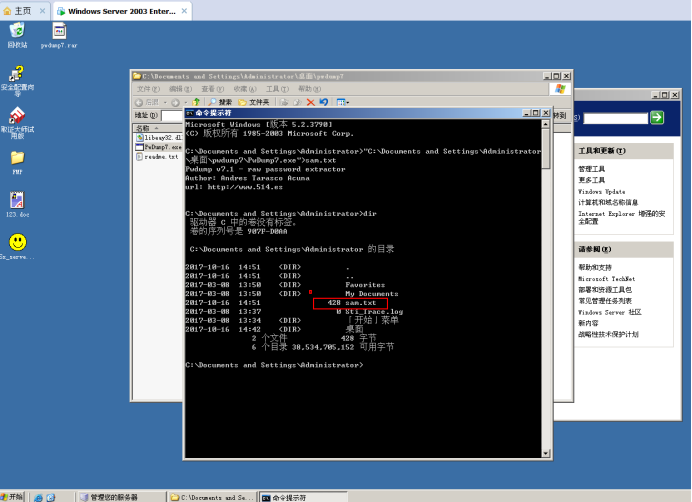Open the Microsoft TechNet link

coord(606,279)
